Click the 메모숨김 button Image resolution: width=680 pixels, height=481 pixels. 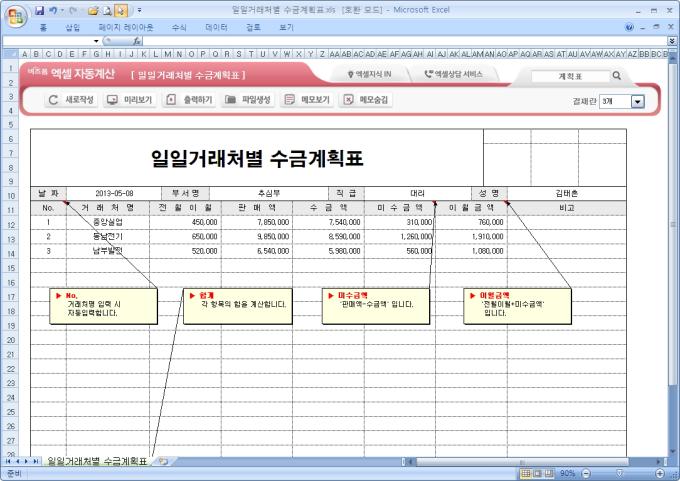click(366, 100)
